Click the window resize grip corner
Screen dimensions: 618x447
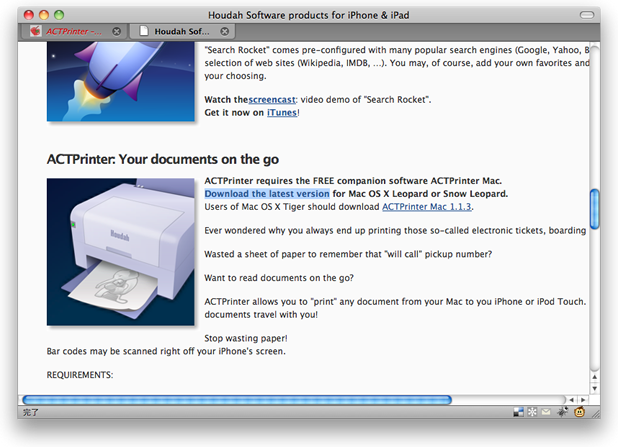tap(596, 413)
